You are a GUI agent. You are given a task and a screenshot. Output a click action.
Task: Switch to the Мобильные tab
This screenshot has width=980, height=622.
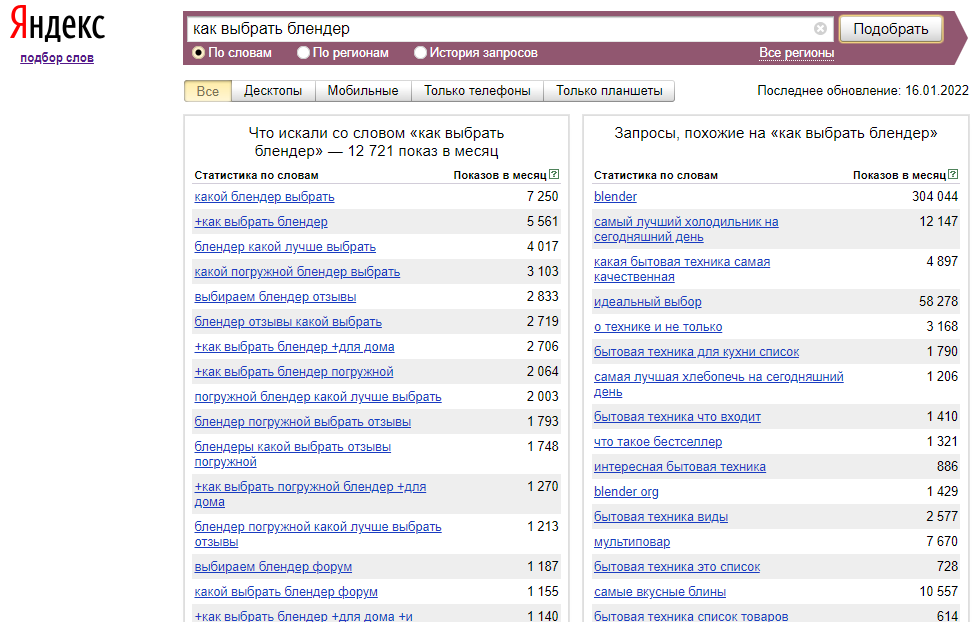[x=363, y=91]
